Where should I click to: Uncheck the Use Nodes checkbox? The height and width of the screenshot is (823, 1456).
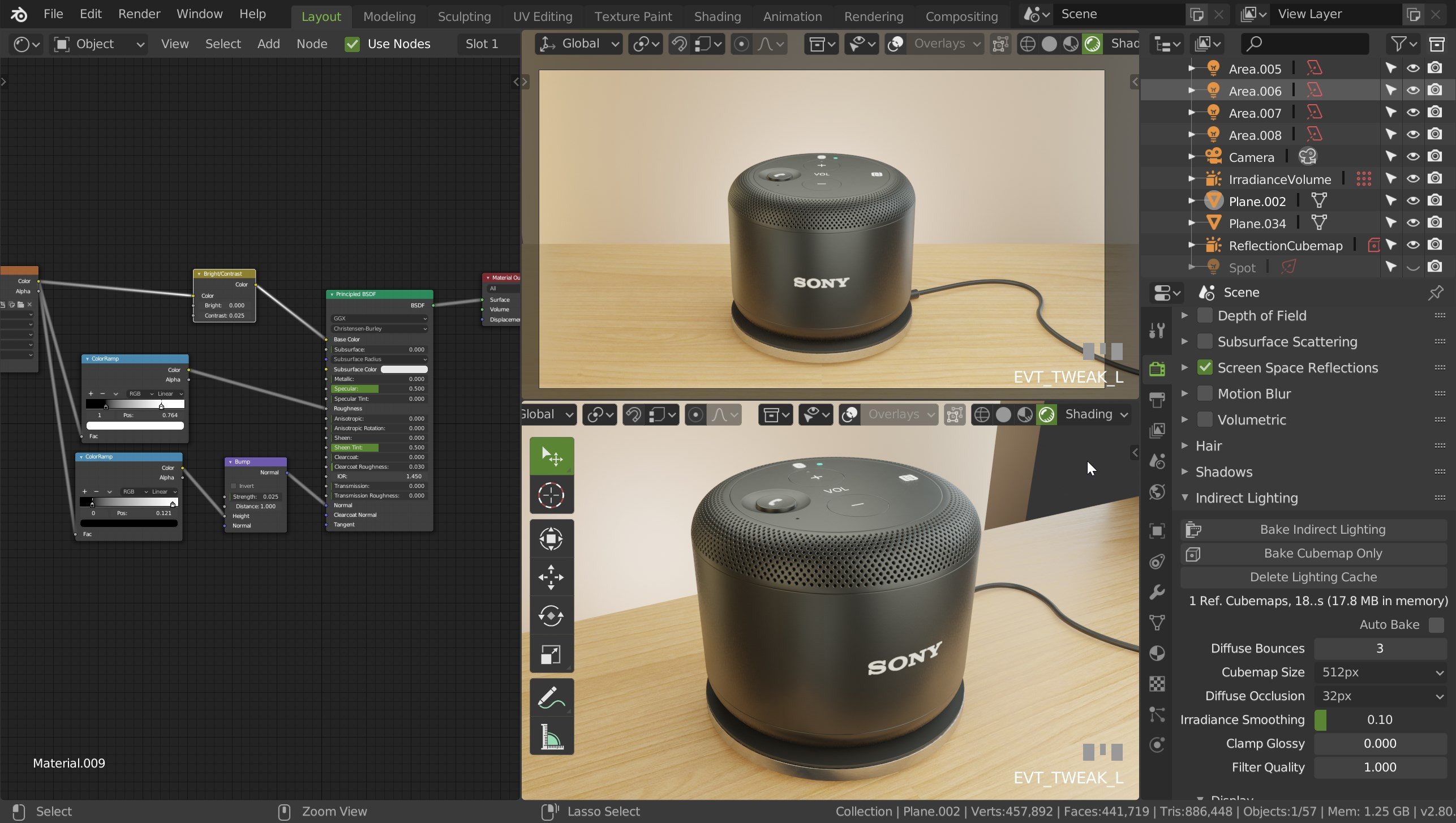coord(352,44)
